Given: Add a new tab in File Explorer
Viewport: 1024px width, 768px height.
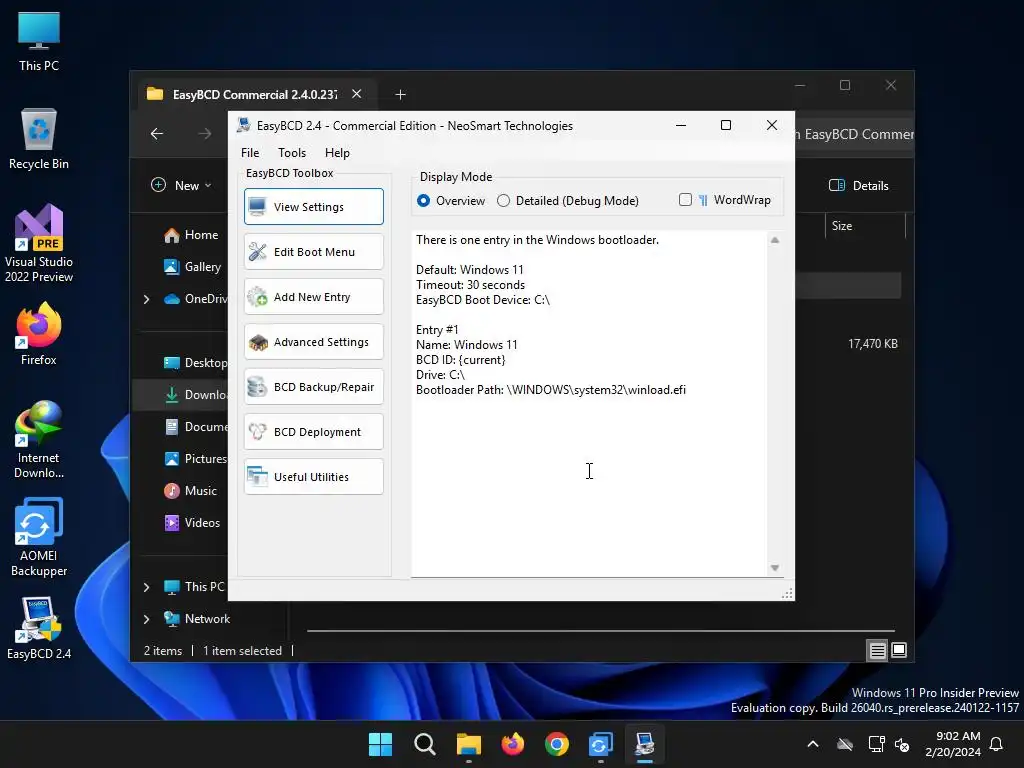Looking at the screenshot, I should 400,95.
